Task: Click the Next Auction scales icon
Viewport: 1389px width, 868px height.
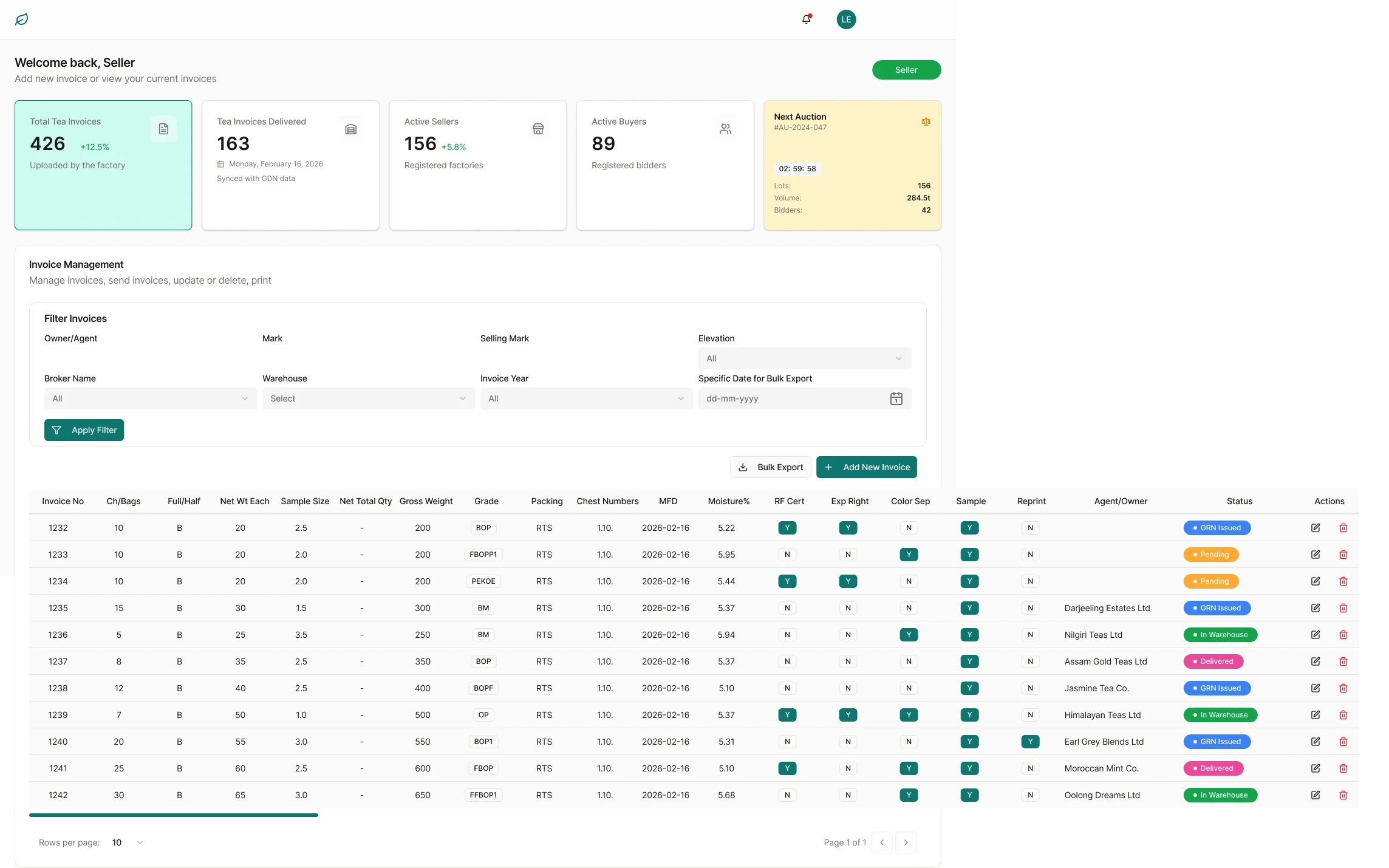Action: (x=926, y=121)
